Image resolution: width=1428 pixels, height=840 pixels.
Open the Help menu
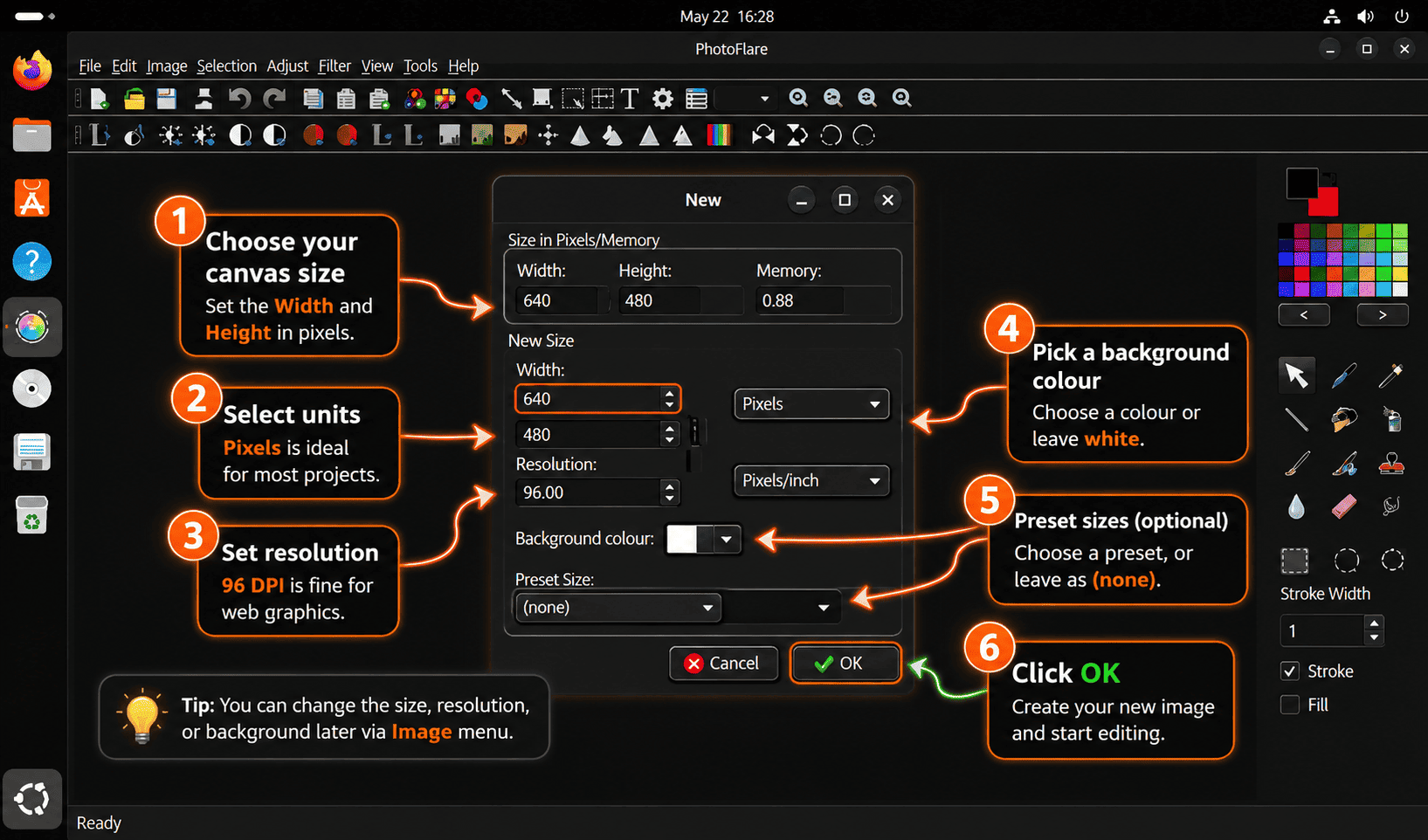[x=464, y=66]
